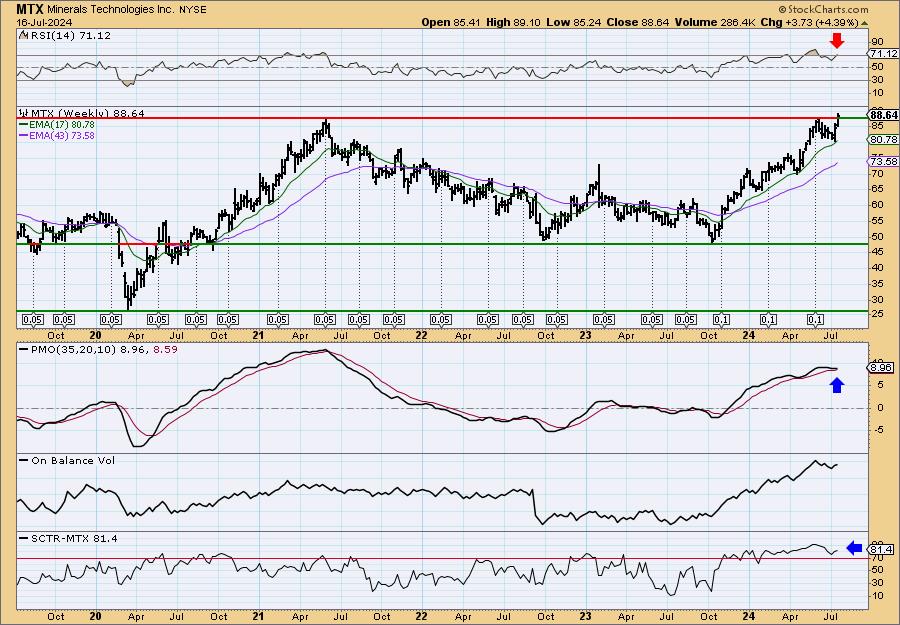Click the 24 year label under price panel

[x=748, y=335]
